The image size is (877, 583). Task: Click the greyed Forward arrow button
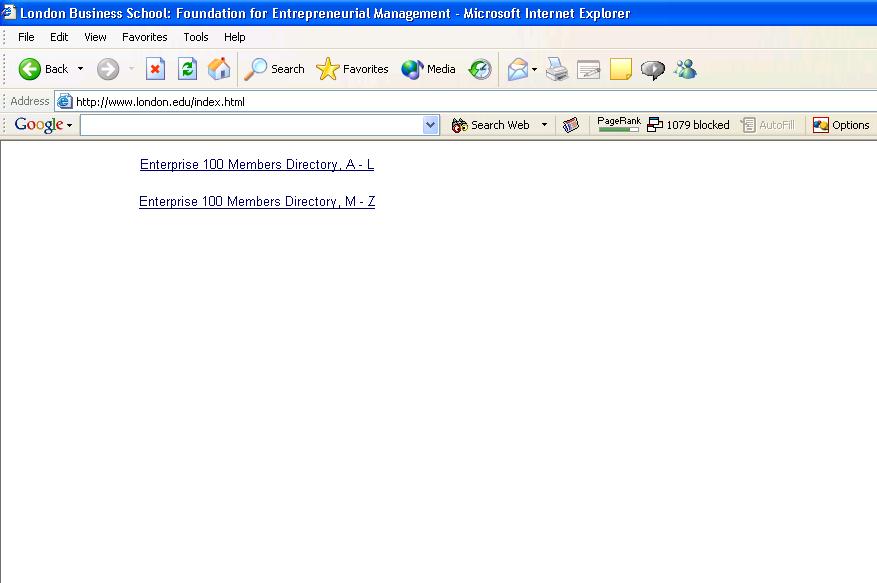click(x=108, y=69)
